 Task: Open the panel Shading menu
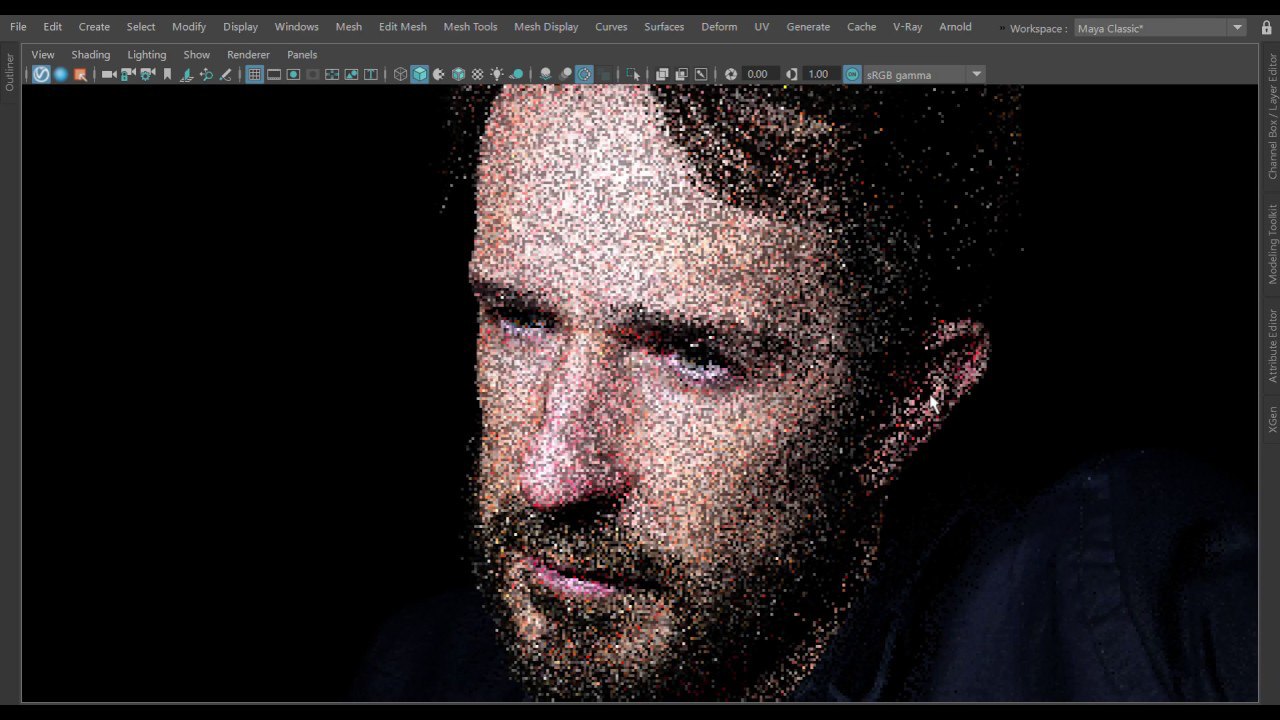click(91, 55)
